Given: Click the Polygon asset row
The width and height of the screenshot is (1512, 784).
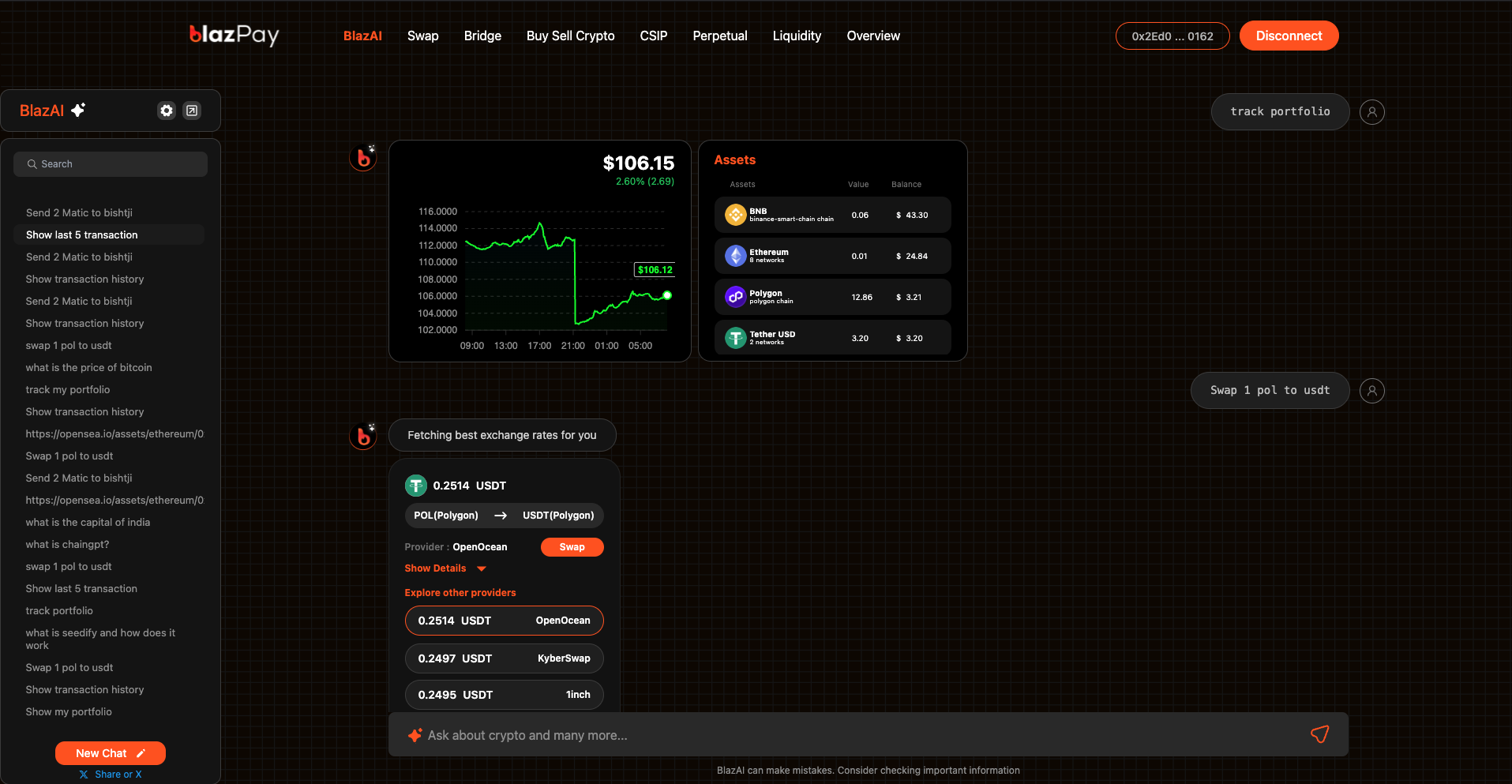Looking at the screenshot, I should (832, 297).
